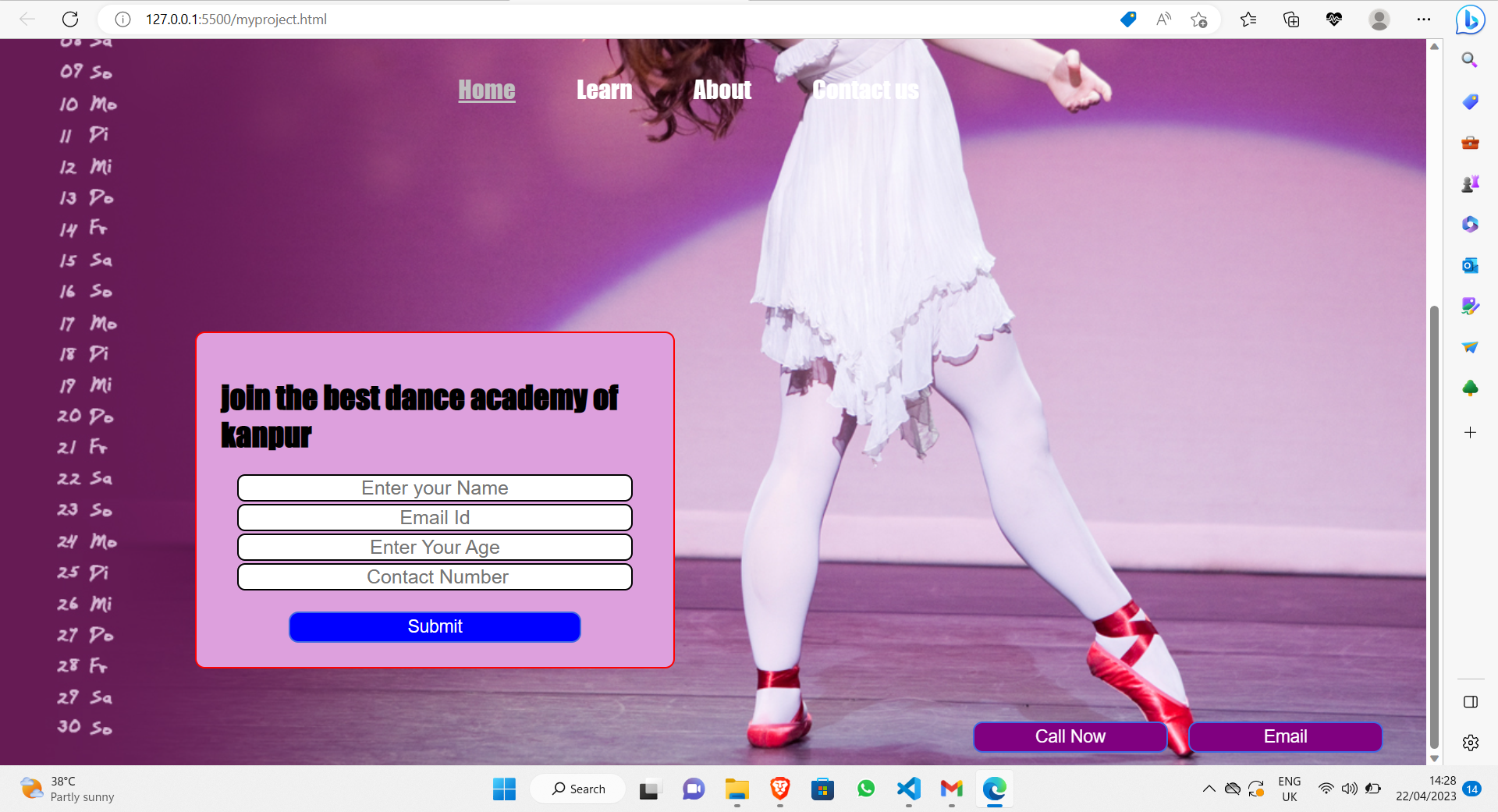This screenshot has height=812, width=1498.
Task: Open sidebar green tree icon
Action: 1470,388
